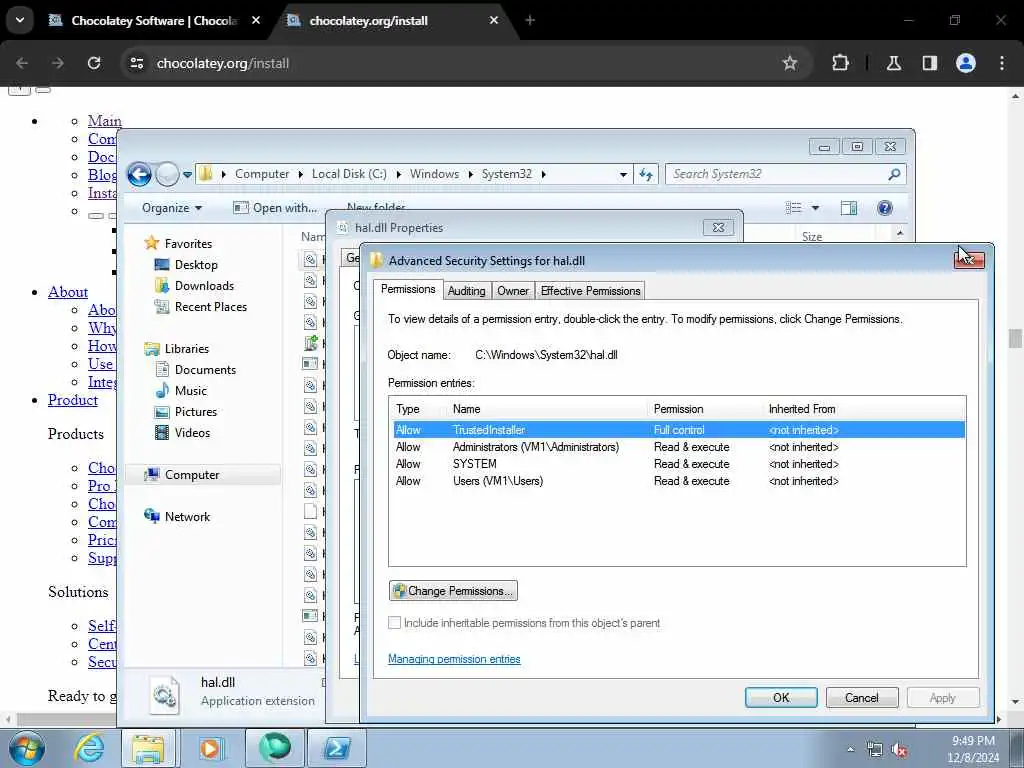Open Windows Media Player taskbar icon
The height and width of the screenshot is (768, 1024).
pyautogui.click(x=210, y=748)
